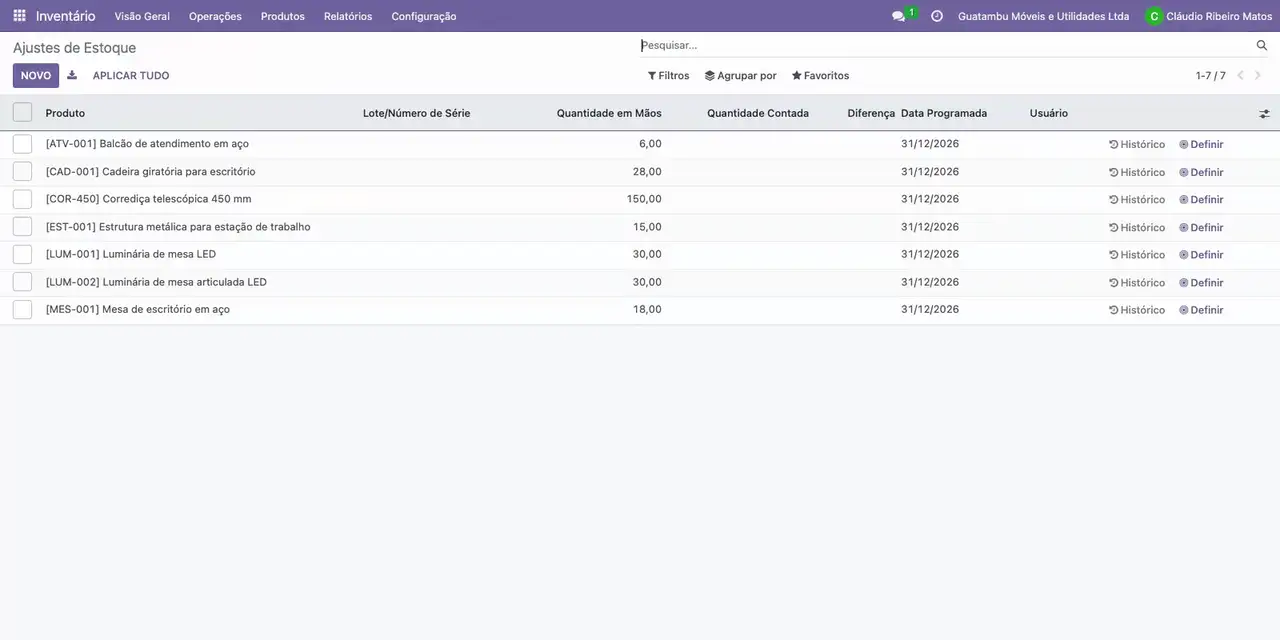
Task: Toggle the select-all header checkbox
Action: [22, 112]
